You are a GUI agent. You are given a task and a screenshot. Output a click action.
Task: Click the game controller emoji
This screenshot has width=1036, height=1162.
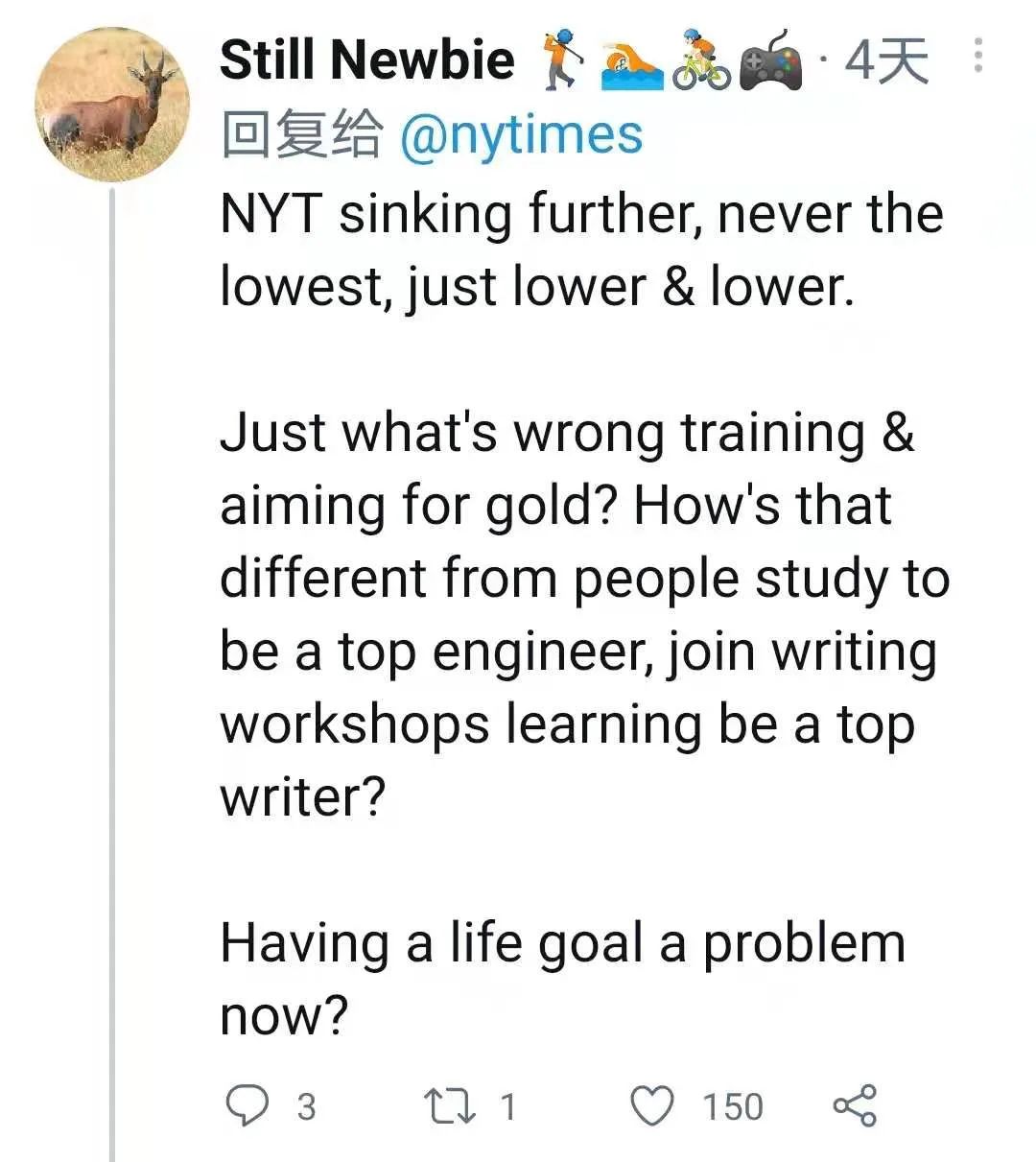[773, 63]
